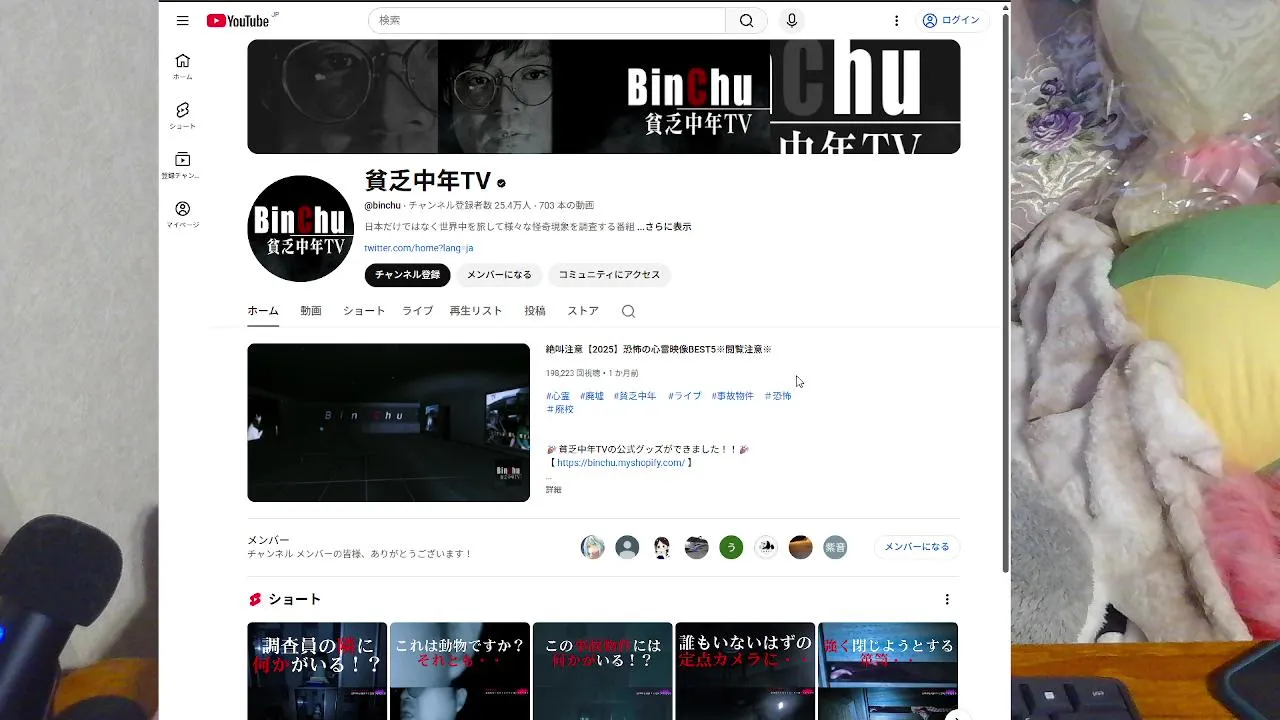Click the BinChu channel avatar

click(301, 228)
